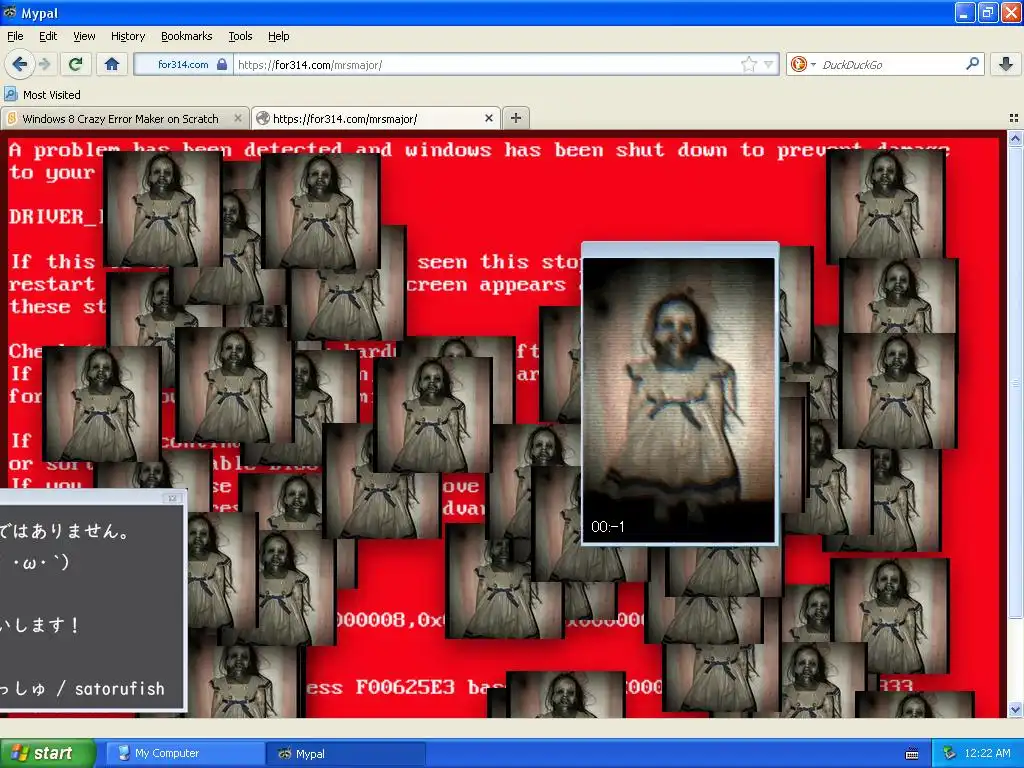Open the File menu
Viewport: 1024px width, 768px height.
(x=15, y=36)
